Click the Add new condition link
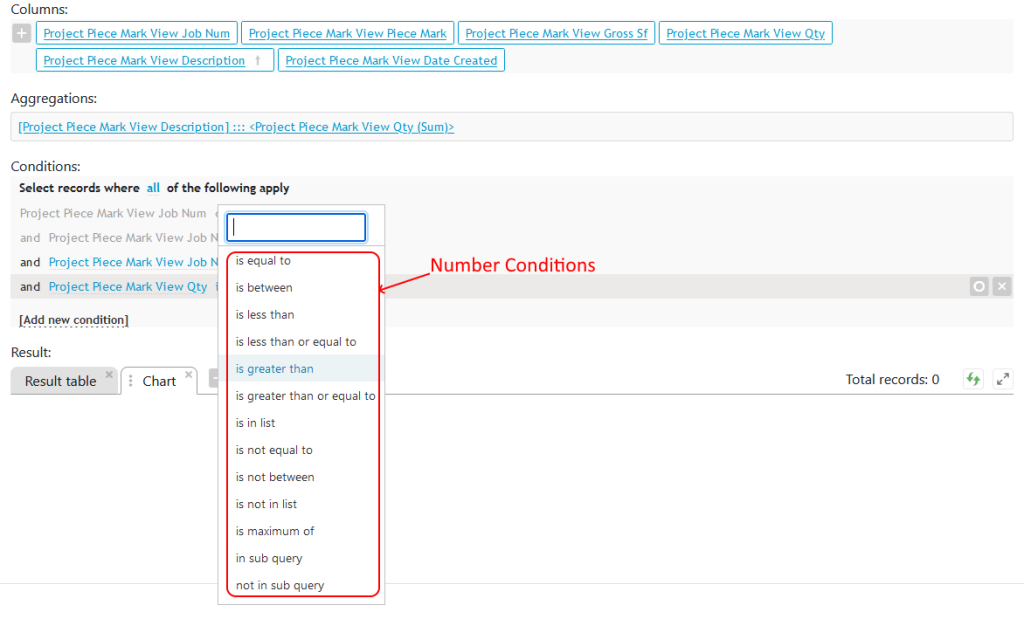 pos(73,318)
